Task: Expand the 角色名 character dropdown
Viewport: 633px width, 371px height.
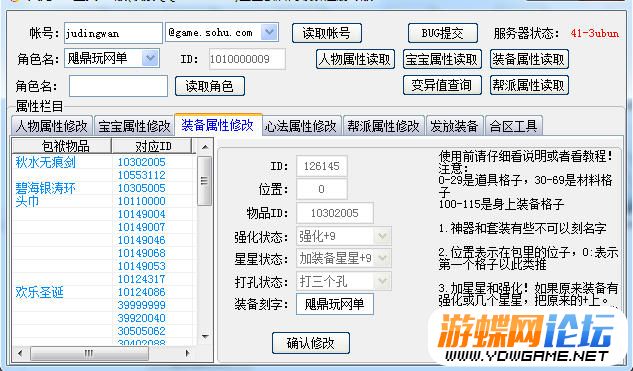Action: (151, 58)
